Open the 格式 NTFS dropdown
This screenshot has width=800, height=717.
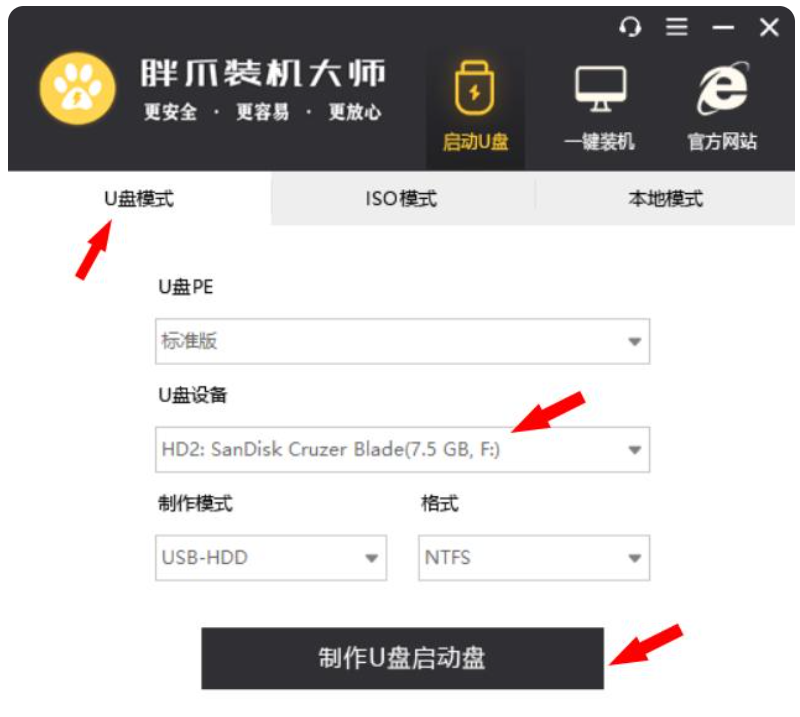point(534,557)
